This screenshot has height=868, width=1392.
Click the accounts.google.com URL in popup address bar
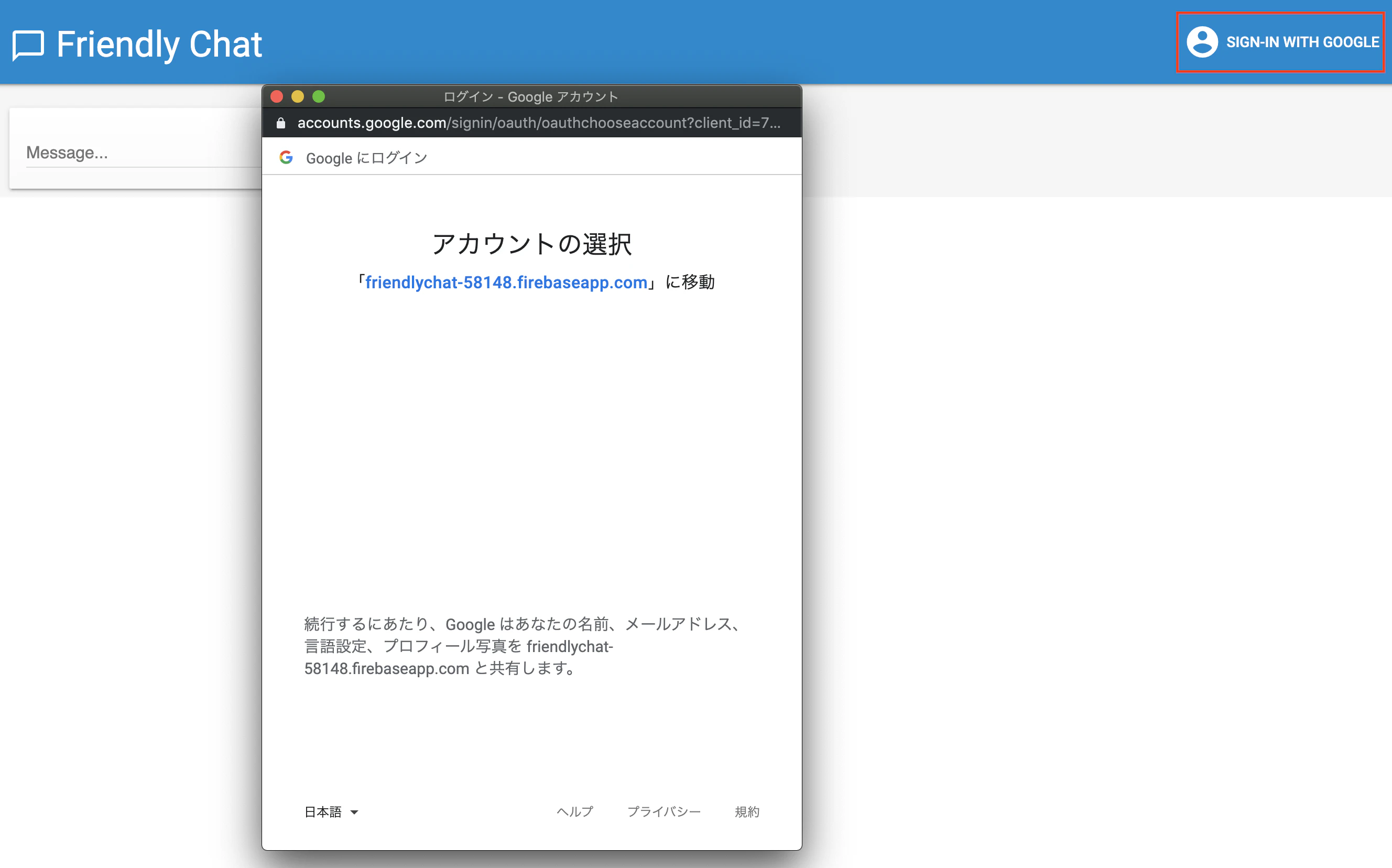pyautogui.click(x=538, y=123)
